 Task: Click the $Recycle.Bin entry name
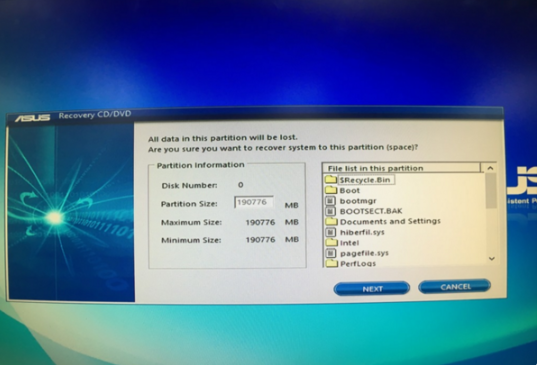pyautogui.click(x=365, y=180)
